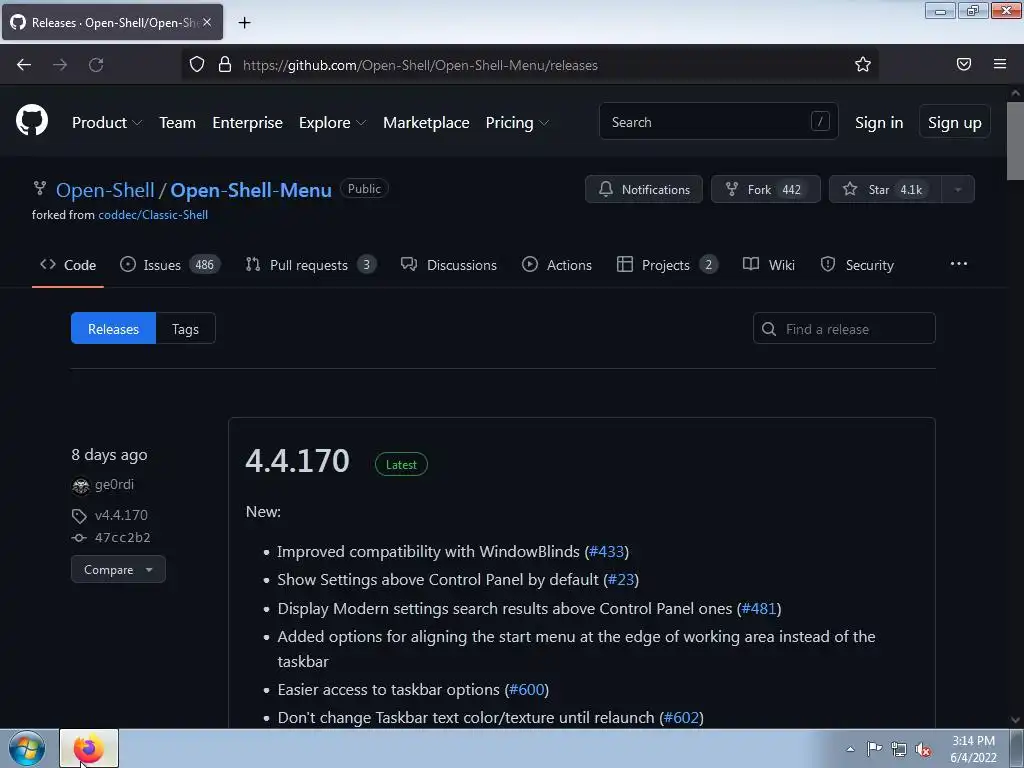Open the Open-Shell owner link
1024x768 pixels.
point(105,190)
